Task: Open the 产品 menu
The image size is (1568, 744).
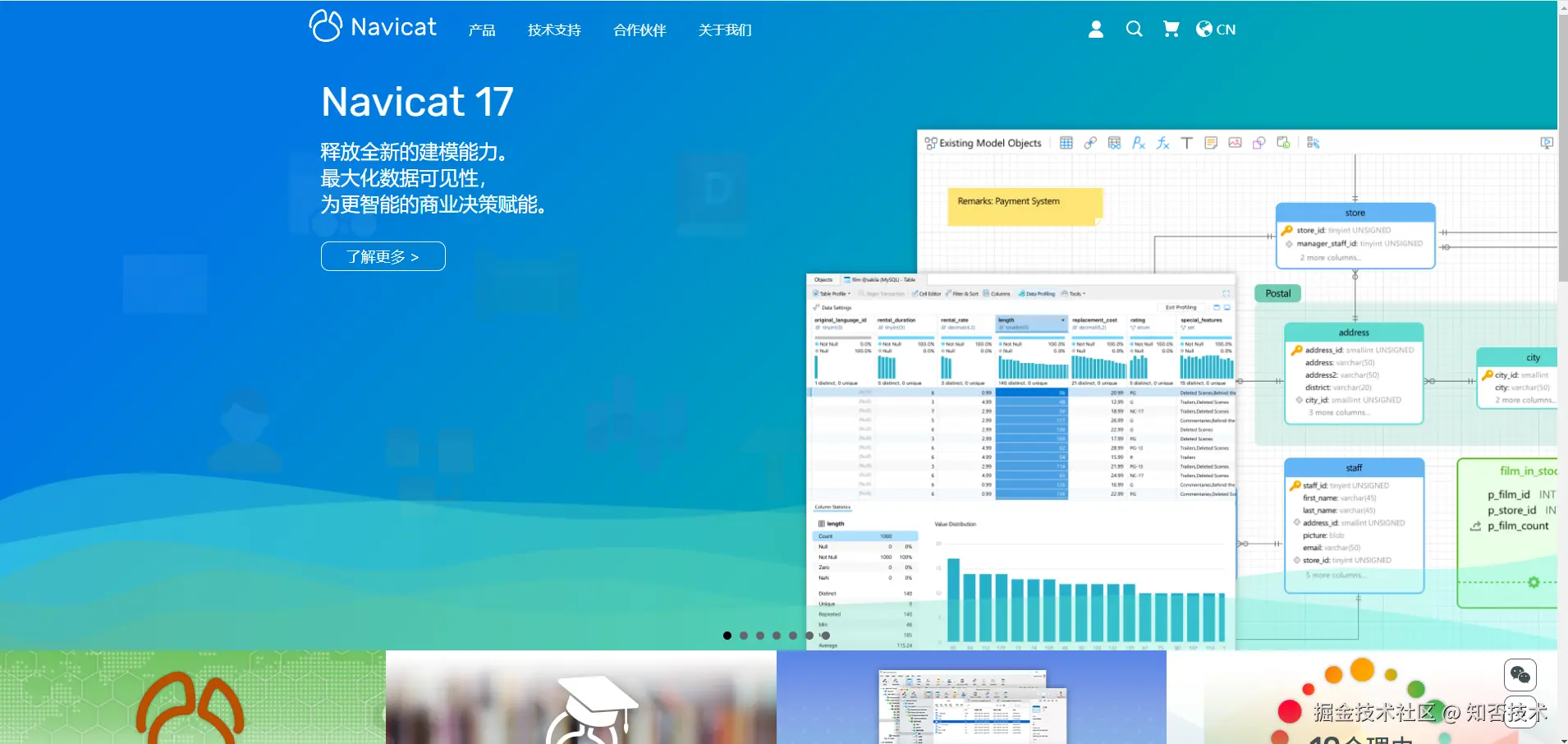Action: (x=482, y=30)
